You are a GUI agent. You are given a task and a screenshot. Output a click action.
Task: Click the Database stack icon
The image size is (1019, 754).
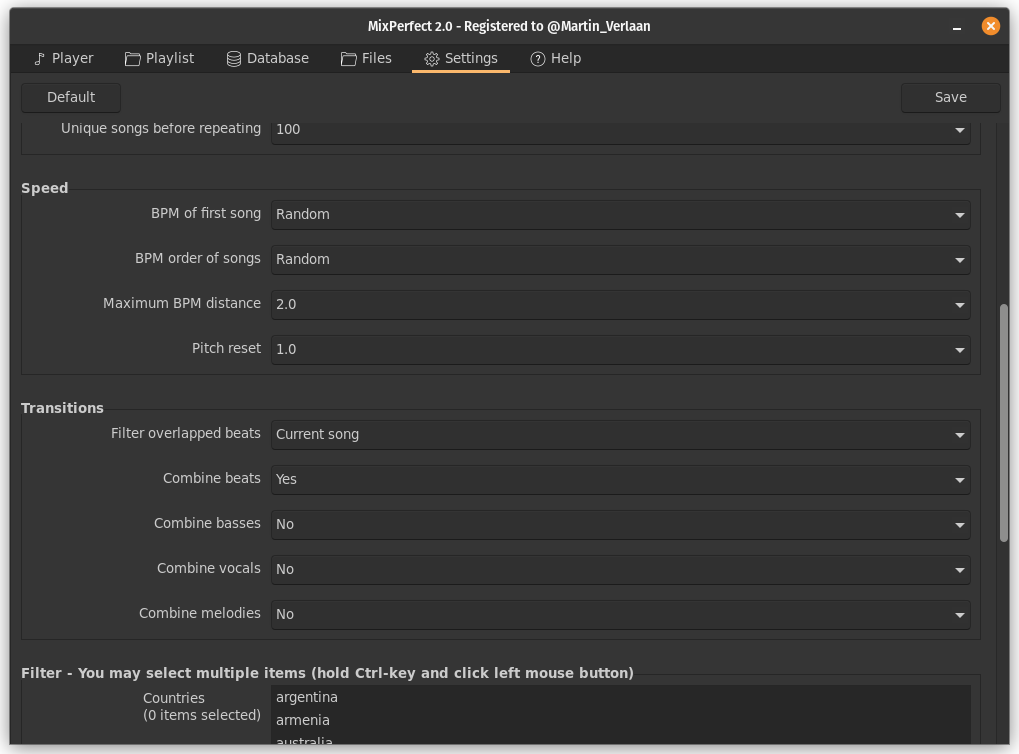point(234,59)
